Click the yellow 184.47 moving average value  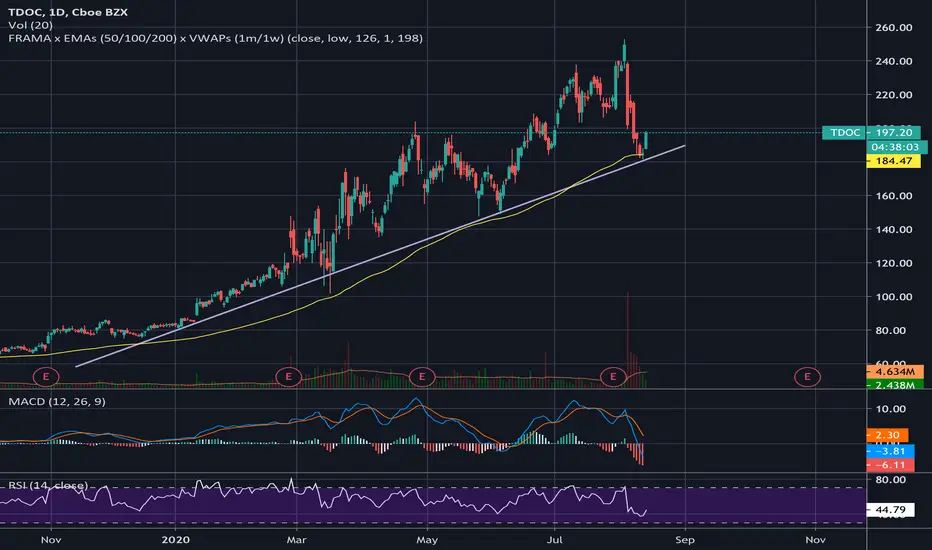893,161
